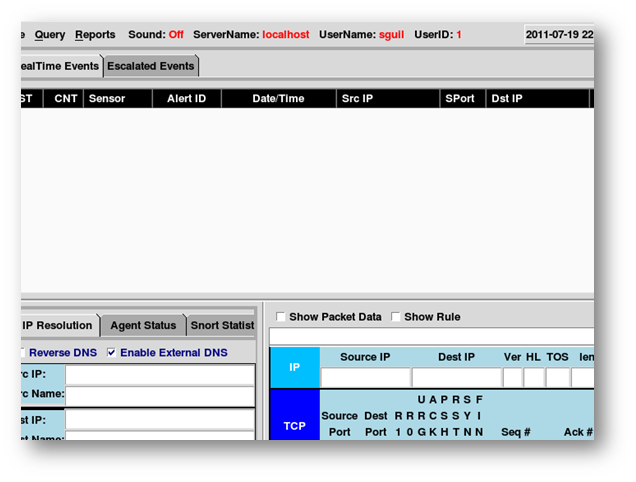Click the Alert ID column header
Image resolution: width=636 pixels, height=482 pixels.
click(186, 98)
